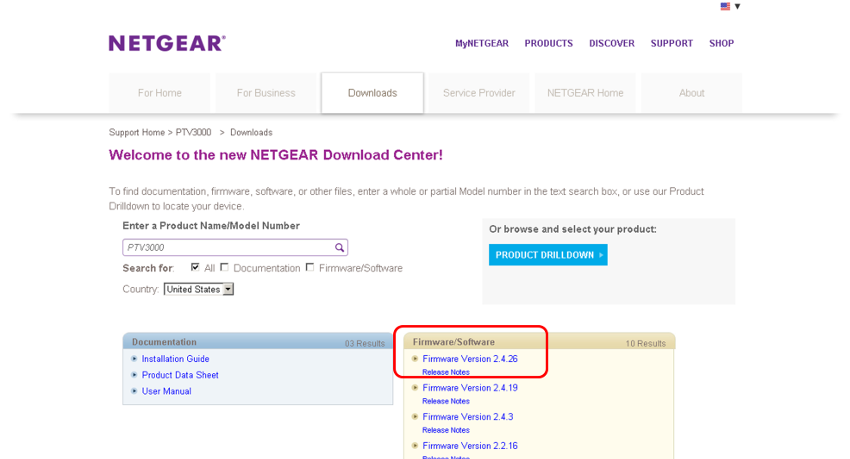Switch to the Service Provider tab
This screenshot has width=850, height=459.
click(479, 93)
